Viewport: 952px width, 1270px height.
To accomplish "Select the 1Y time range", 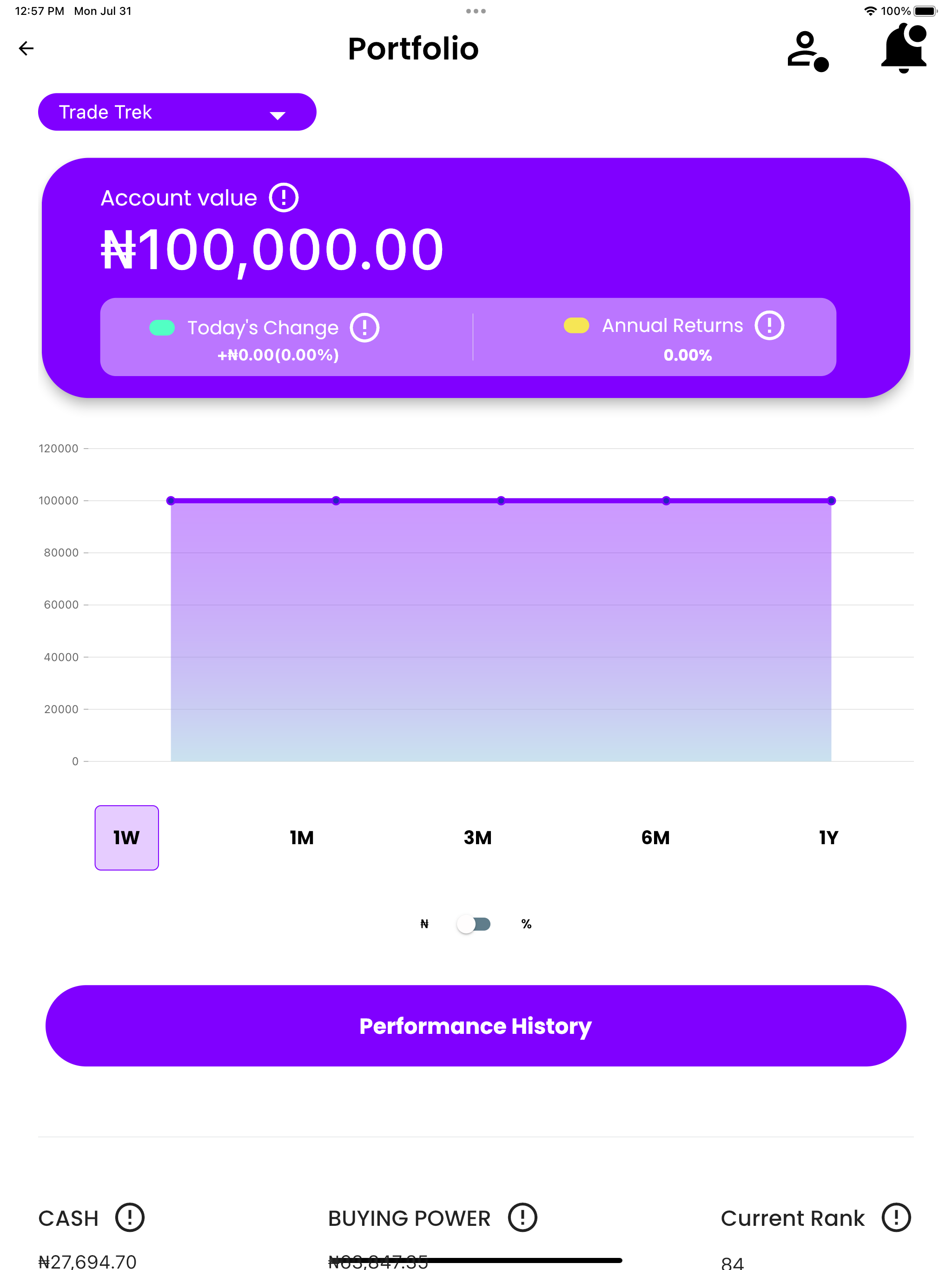I will (828, 838).
